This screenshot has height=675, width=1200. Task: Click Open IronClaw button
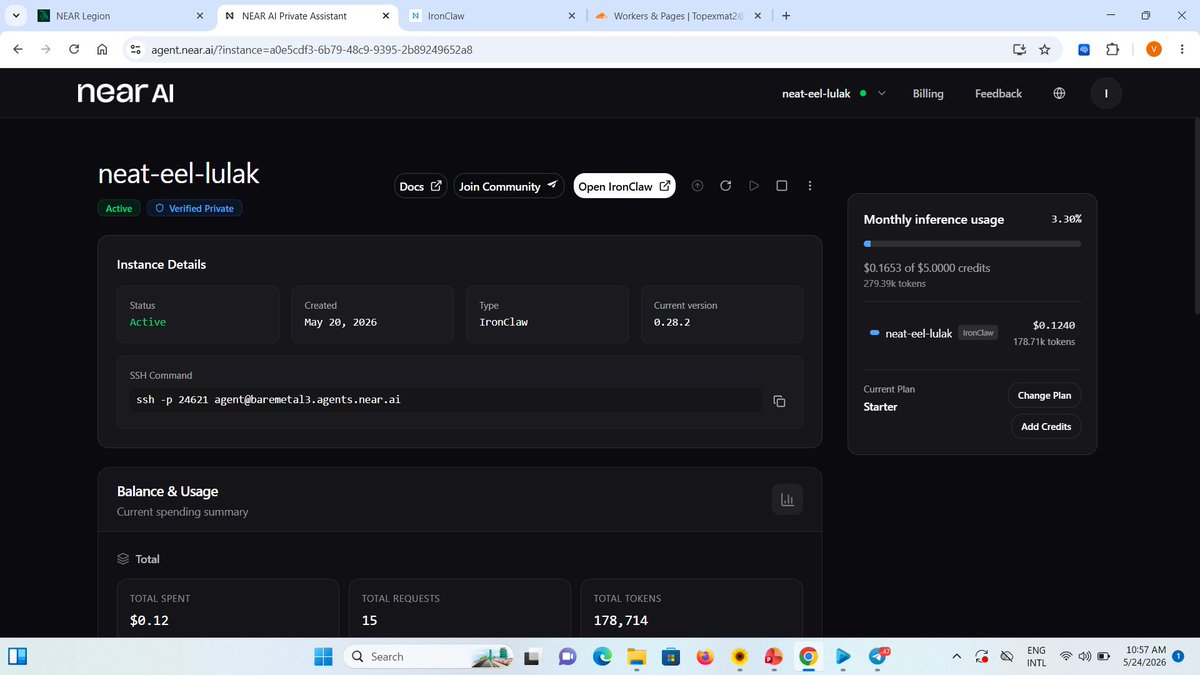click(x=625, y=186)
